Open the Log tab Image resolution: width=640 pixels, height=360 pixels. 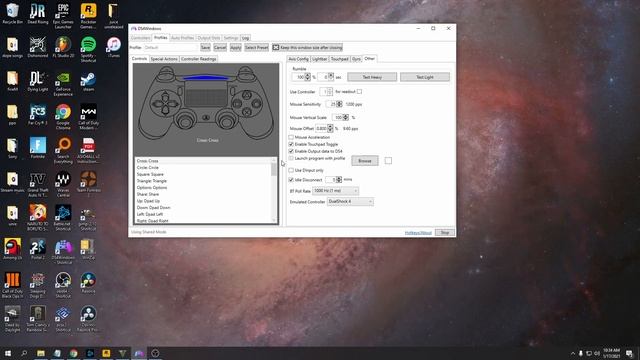[x=245, y=38]
